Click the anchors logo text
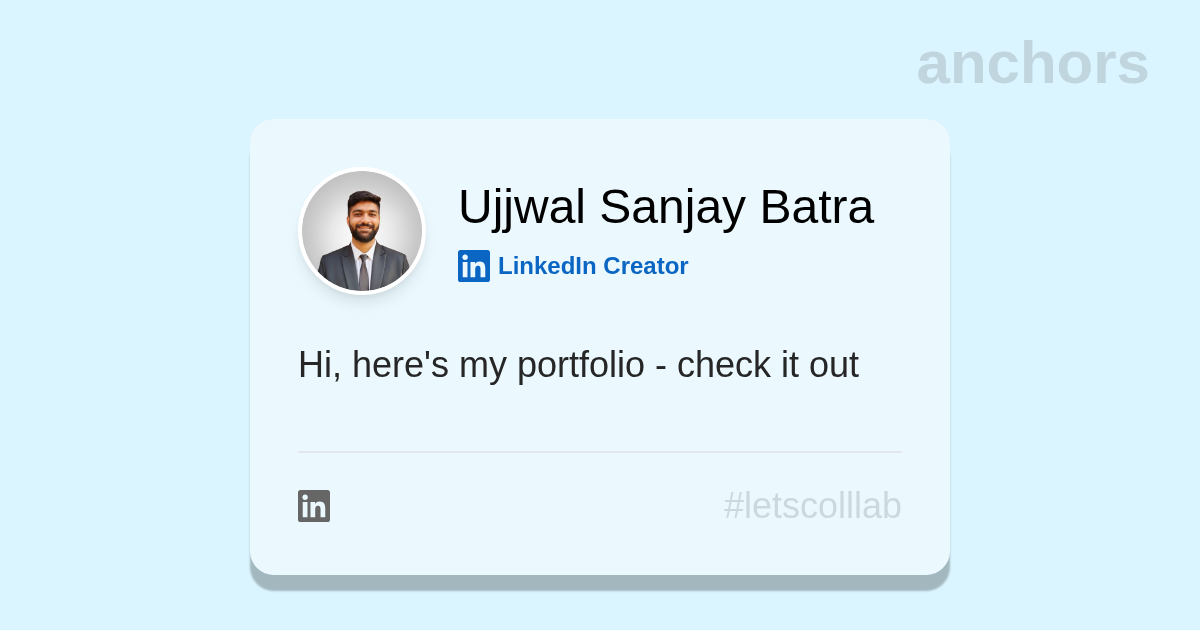1200x630 pixels. [1032, 63]
